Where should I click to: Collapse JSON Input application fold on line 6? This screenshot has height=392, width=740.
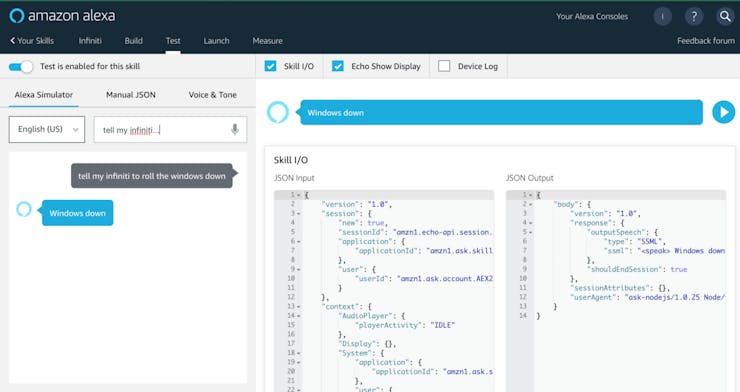(298, 242)
